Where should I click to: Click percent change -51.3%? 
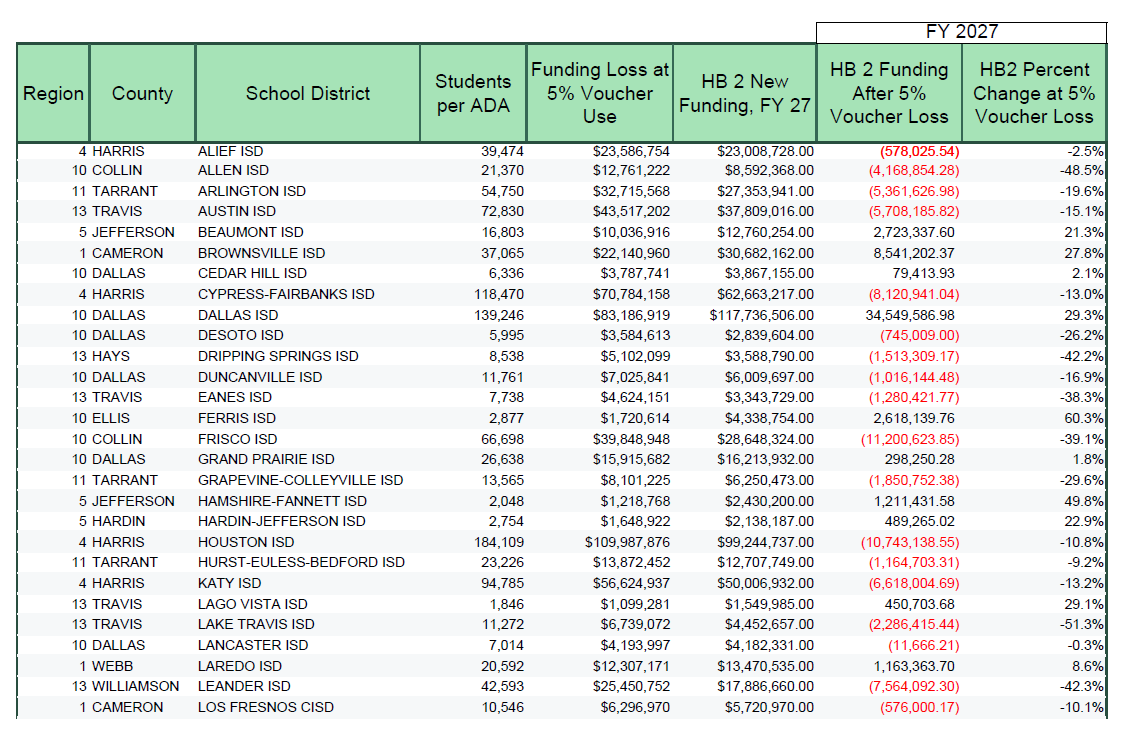point(1082,625)
